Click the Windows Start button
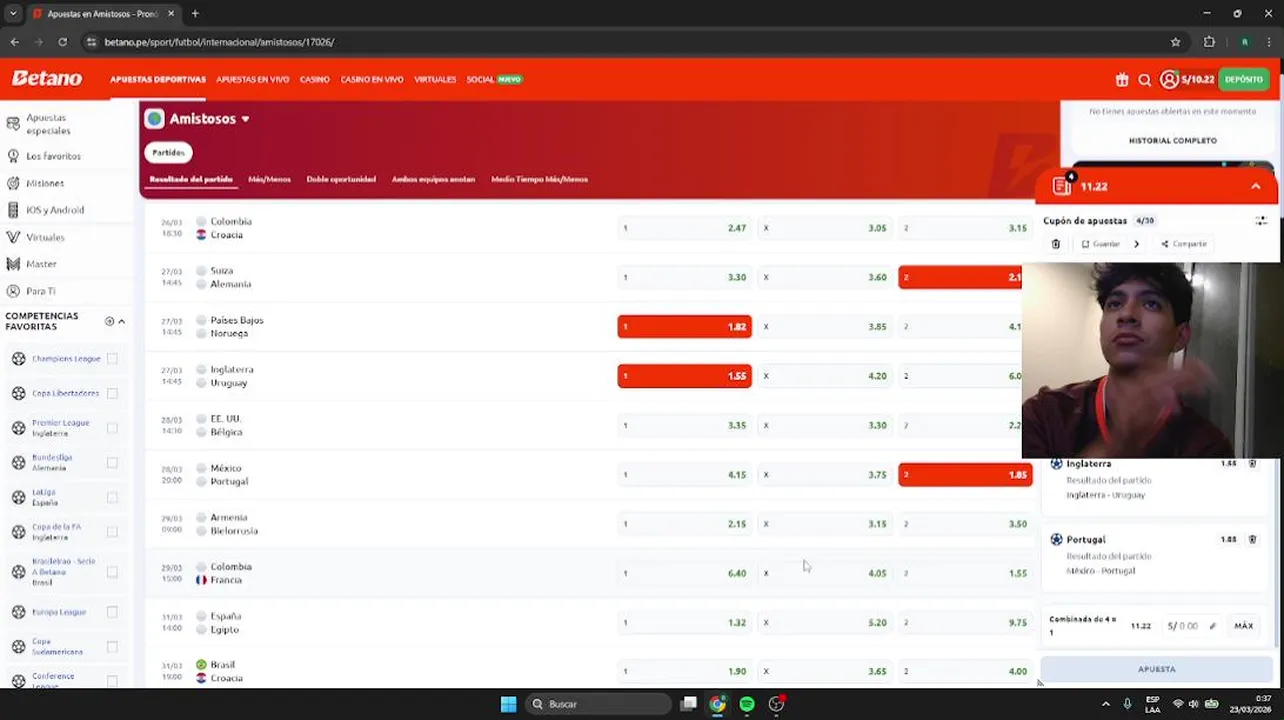The image size is (1284, 720). pos(508,704)
